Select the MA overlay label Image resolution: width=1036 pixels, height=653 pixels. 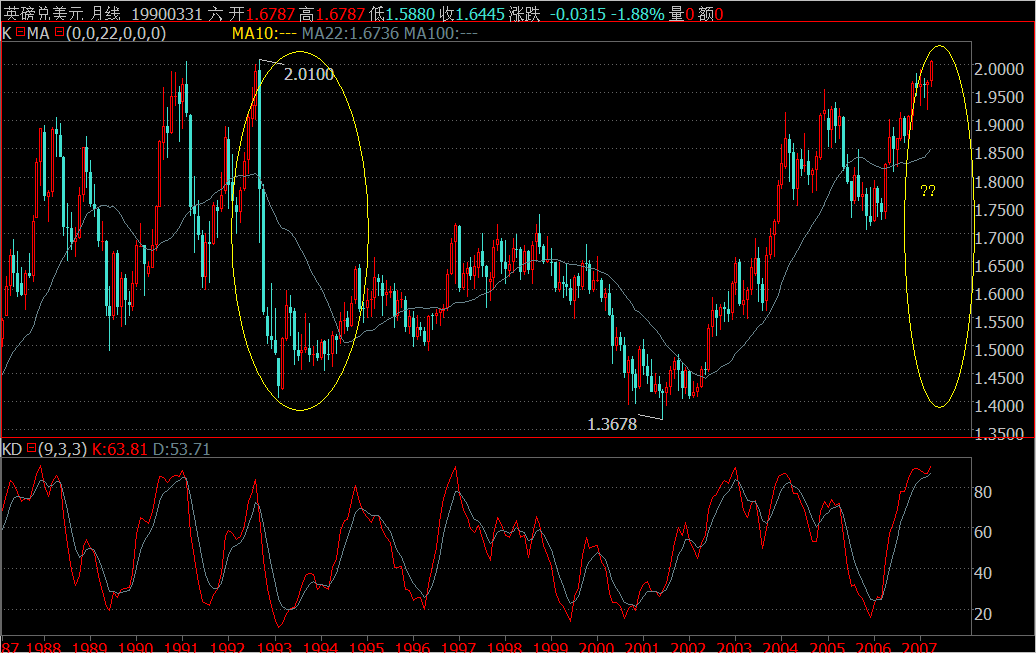36,33
